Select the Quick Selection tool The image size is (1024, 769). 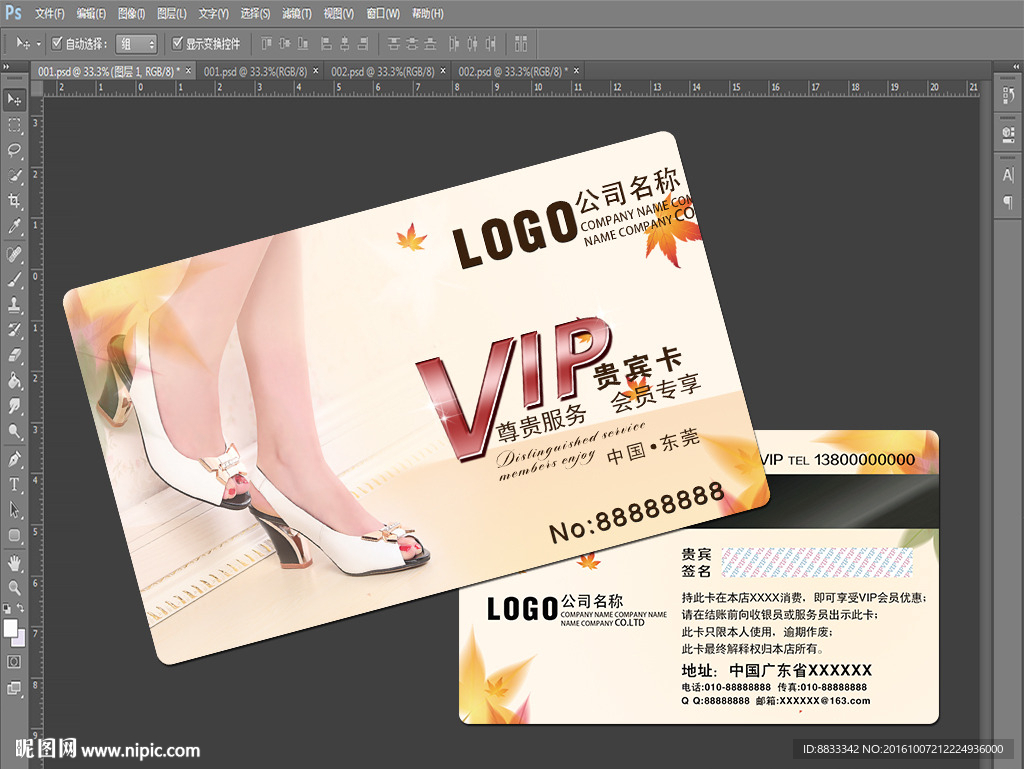(x=14, y=176)
